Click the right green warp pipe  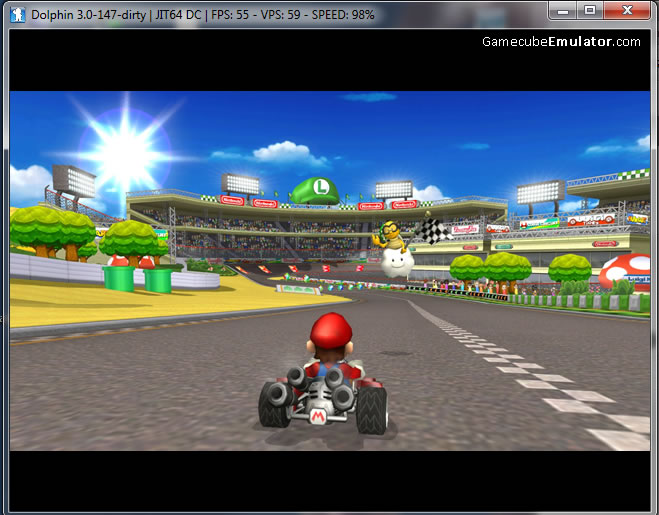pos(158,278)
